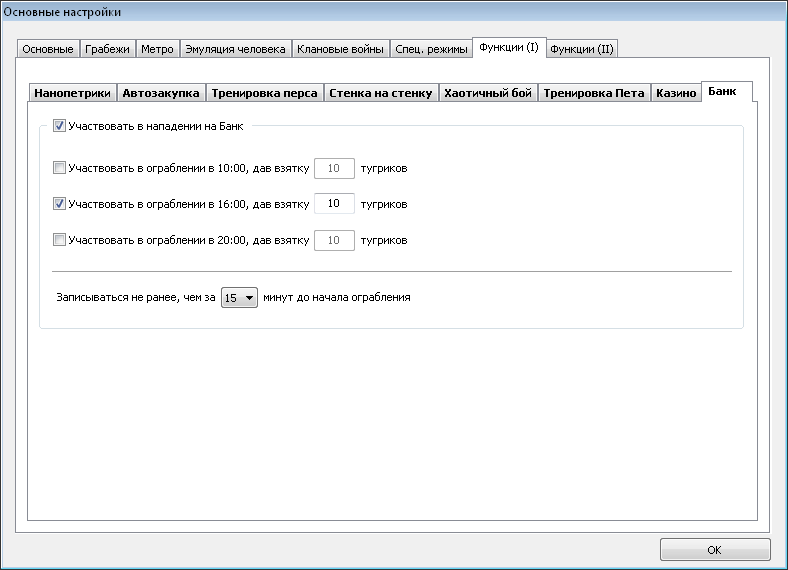Click the text 'минут до начала ограбления'

pyautogui.click(x=337, y=297)
